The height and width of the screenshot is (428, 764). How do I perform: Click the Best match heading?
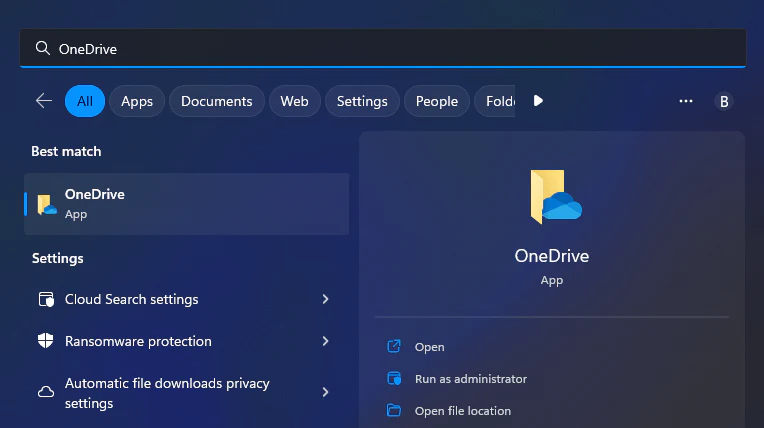pyautogui.click(x=66, y=152)
